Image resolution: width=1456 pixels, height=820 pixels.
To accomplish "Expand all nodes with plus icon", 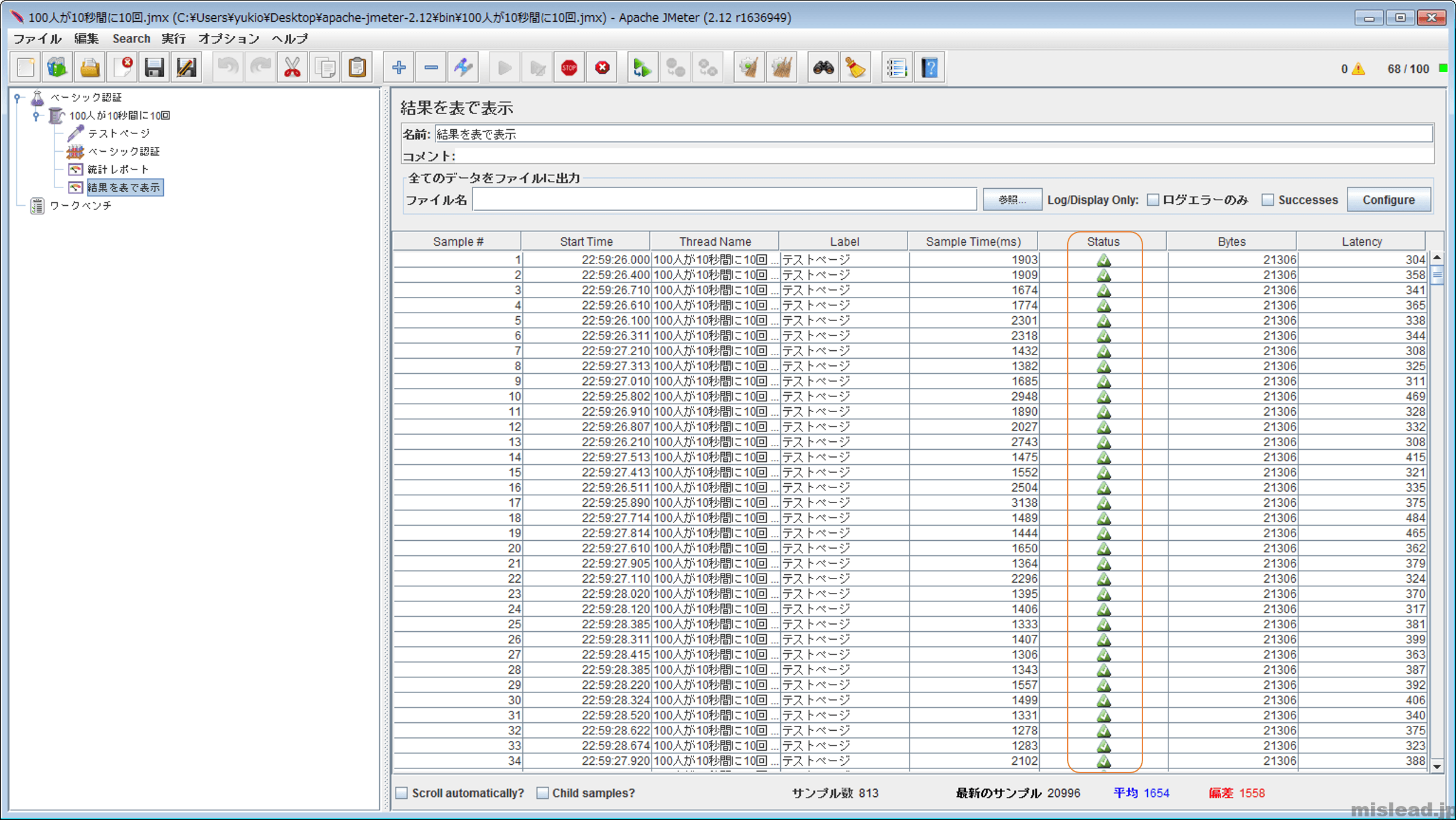I will coord(399,67).
